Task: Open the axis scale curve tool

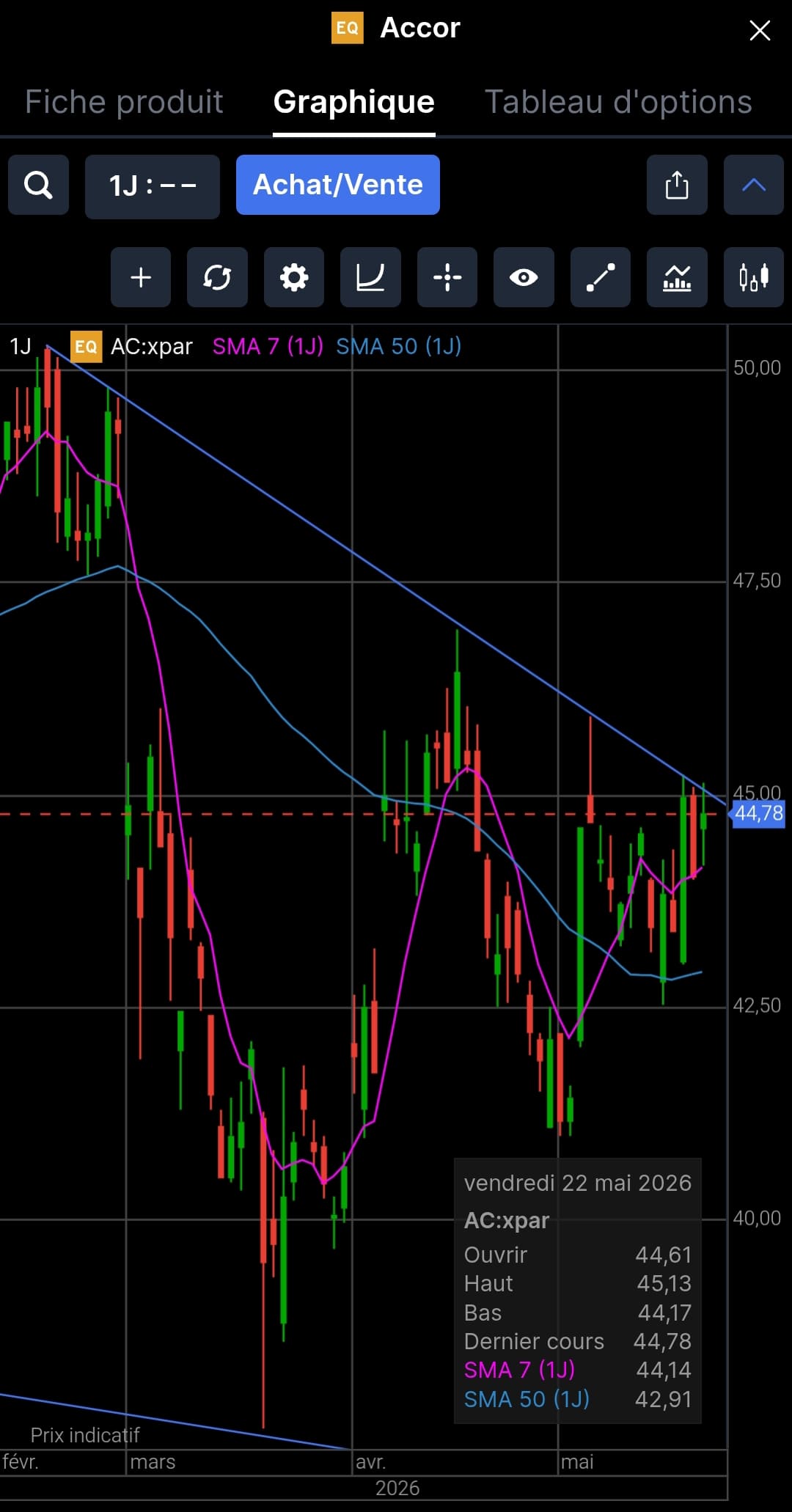Action: point(370,277)
